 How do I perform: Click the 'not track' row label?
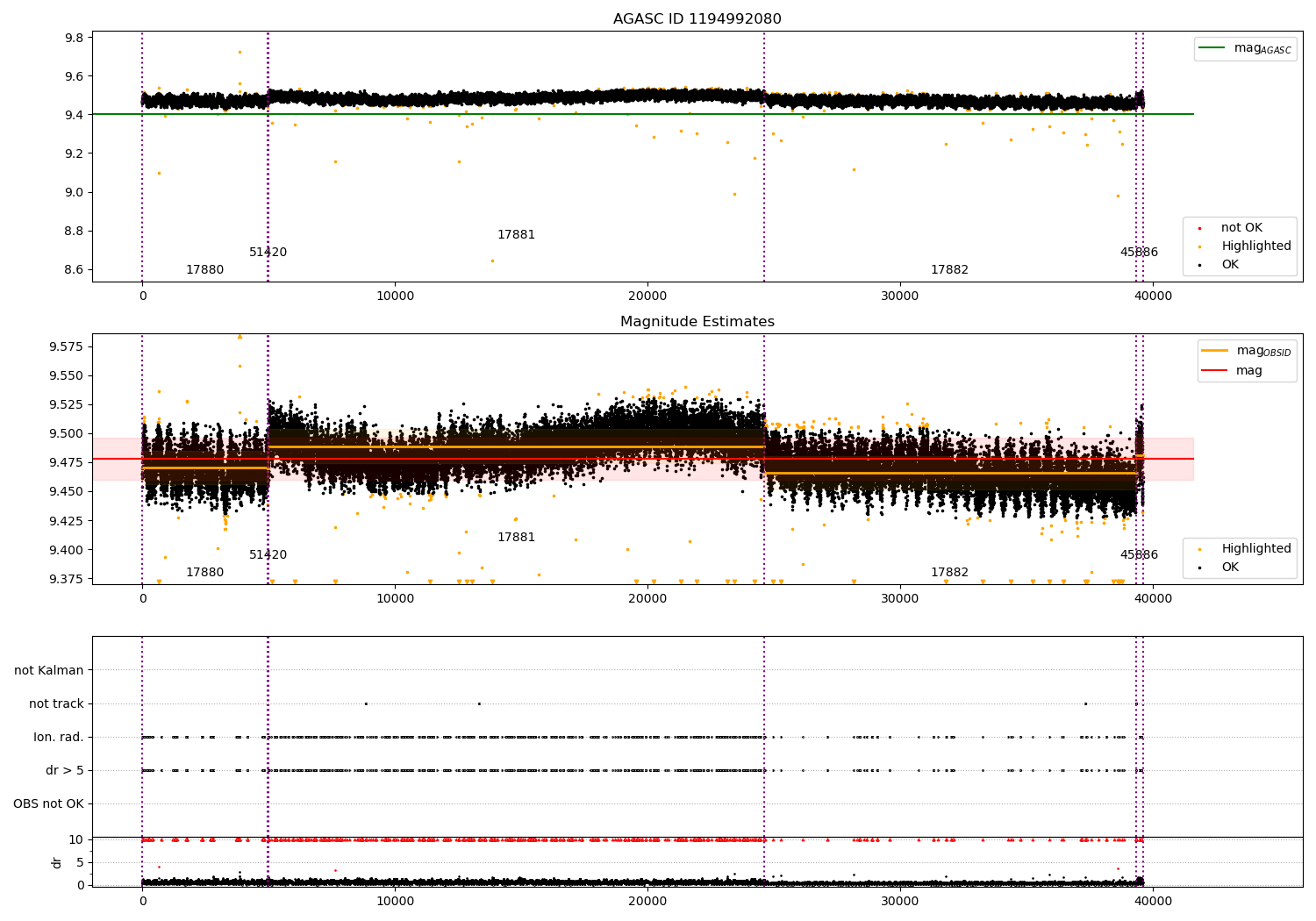click(x=56, y=703)
